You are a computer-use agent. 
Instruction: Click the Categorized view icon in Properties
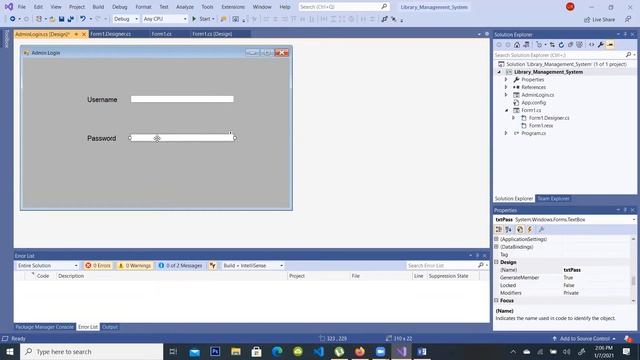499,230
